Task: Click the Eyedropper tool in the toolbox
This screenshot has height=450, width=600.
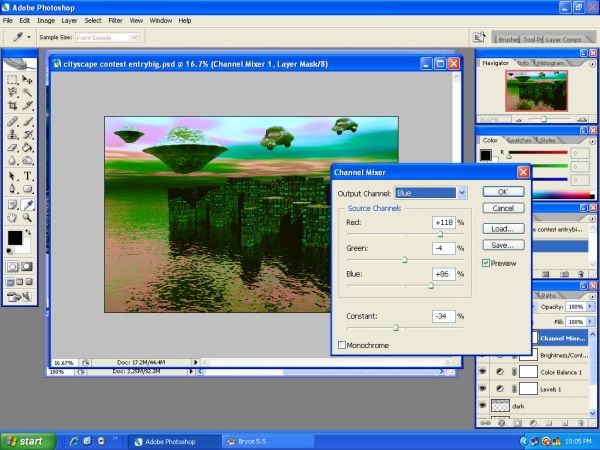Action: click(x=27, y=205)
